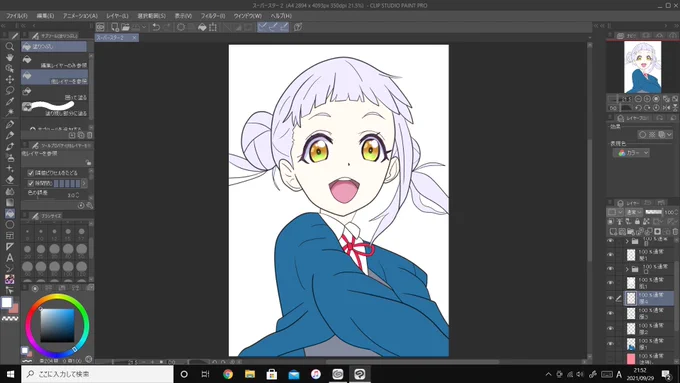
Task: Open the 編集(E) menu
Action: [x=45, y=16]
